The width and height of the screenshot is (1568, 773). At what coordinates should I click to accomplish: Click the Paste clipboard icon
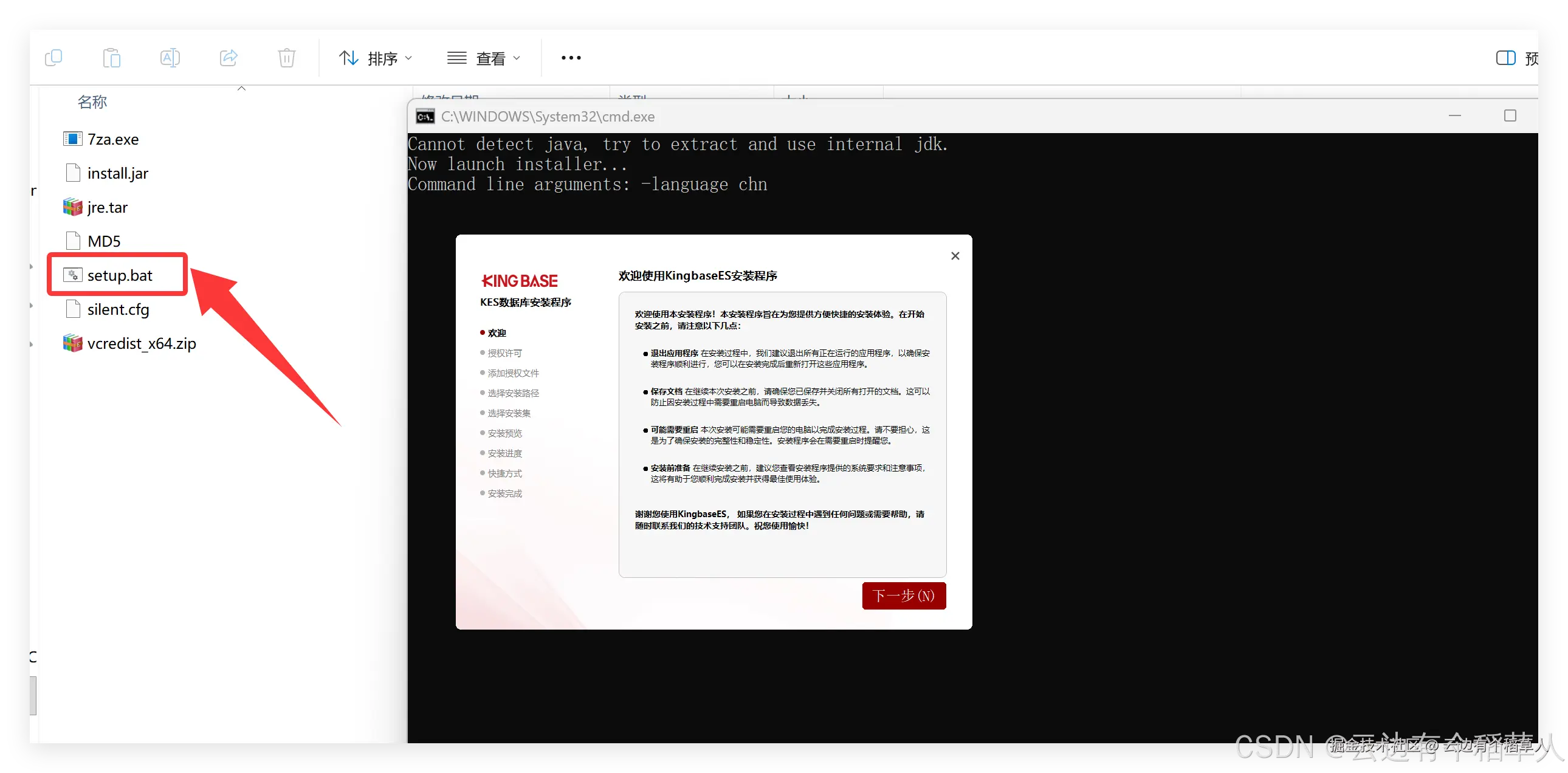(x=111, y=58)
